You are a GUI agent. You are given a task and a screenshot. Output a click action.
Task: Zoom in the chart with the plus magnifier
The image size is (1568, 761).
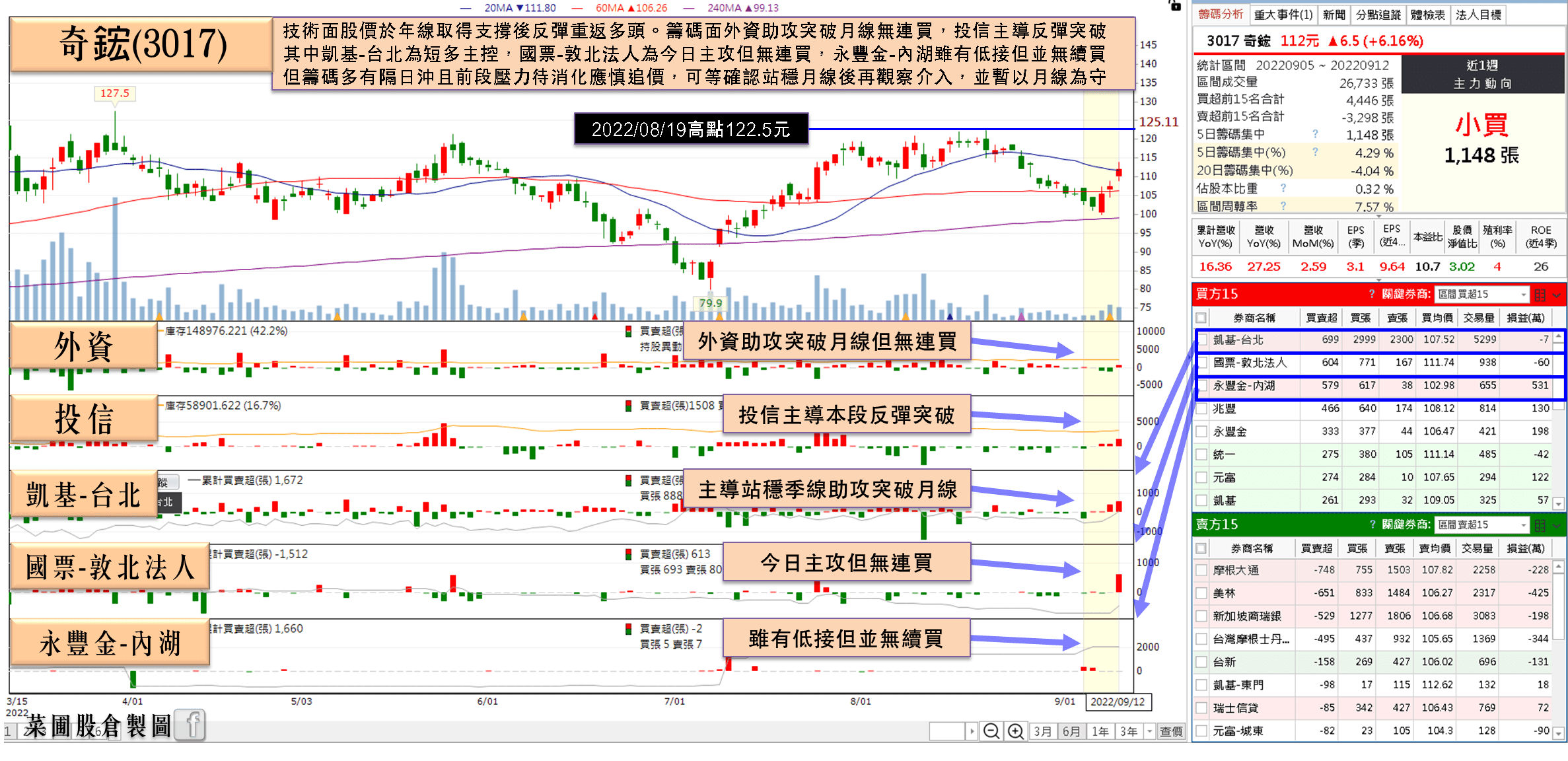(1016, 731)
